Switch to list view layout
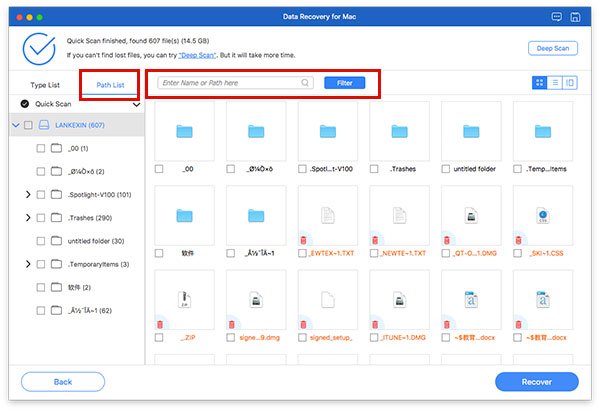 tap(555, 83)
